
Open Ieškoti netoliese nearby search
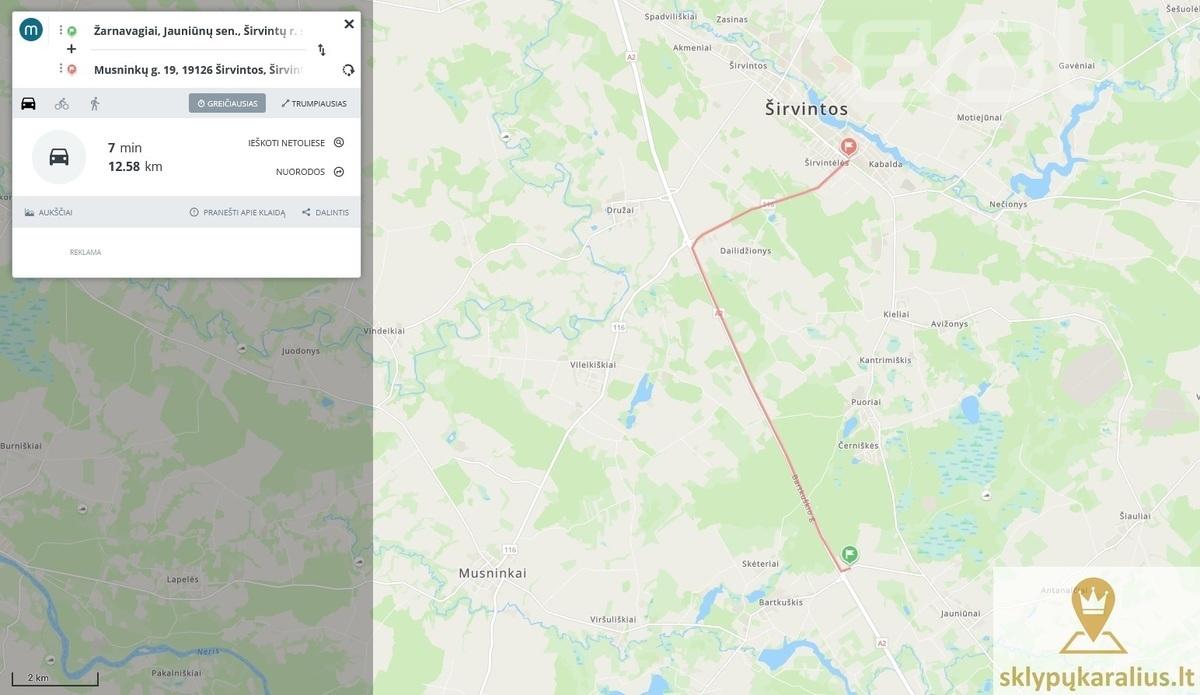coord(296,143)
